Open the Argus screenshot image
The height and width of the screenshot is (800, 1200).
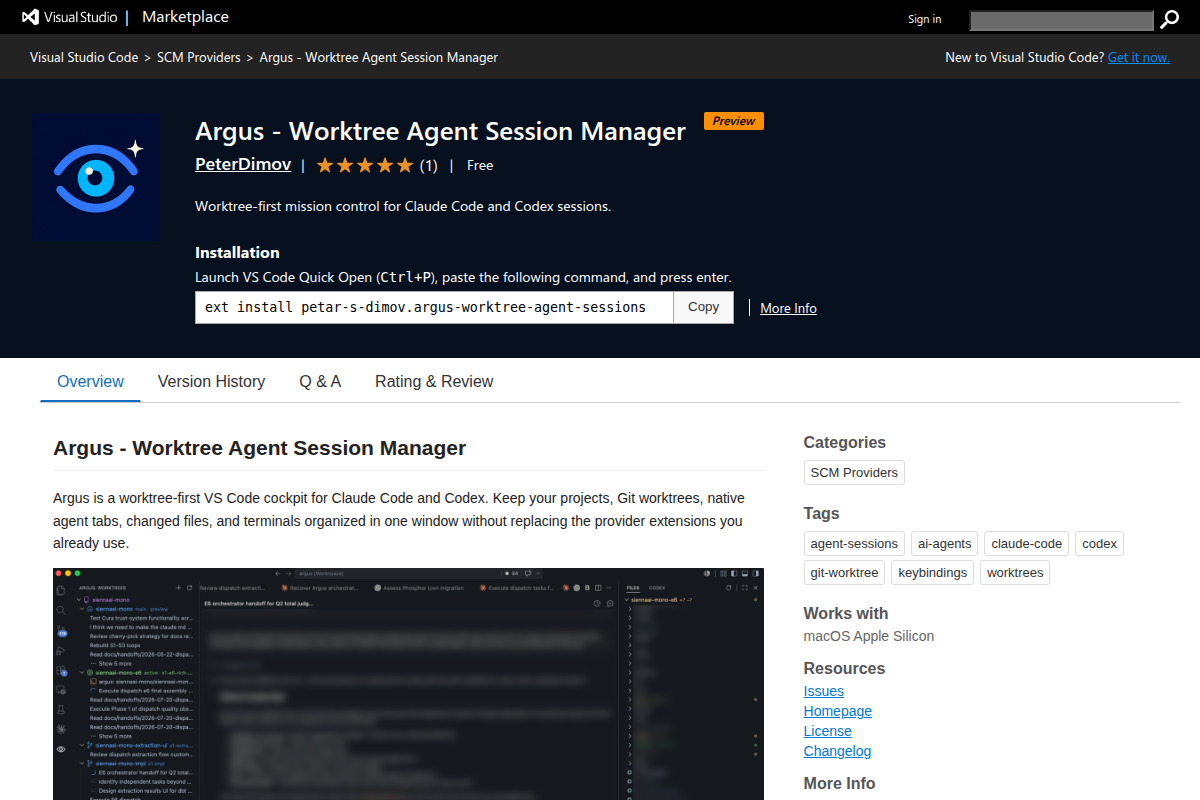408,684
